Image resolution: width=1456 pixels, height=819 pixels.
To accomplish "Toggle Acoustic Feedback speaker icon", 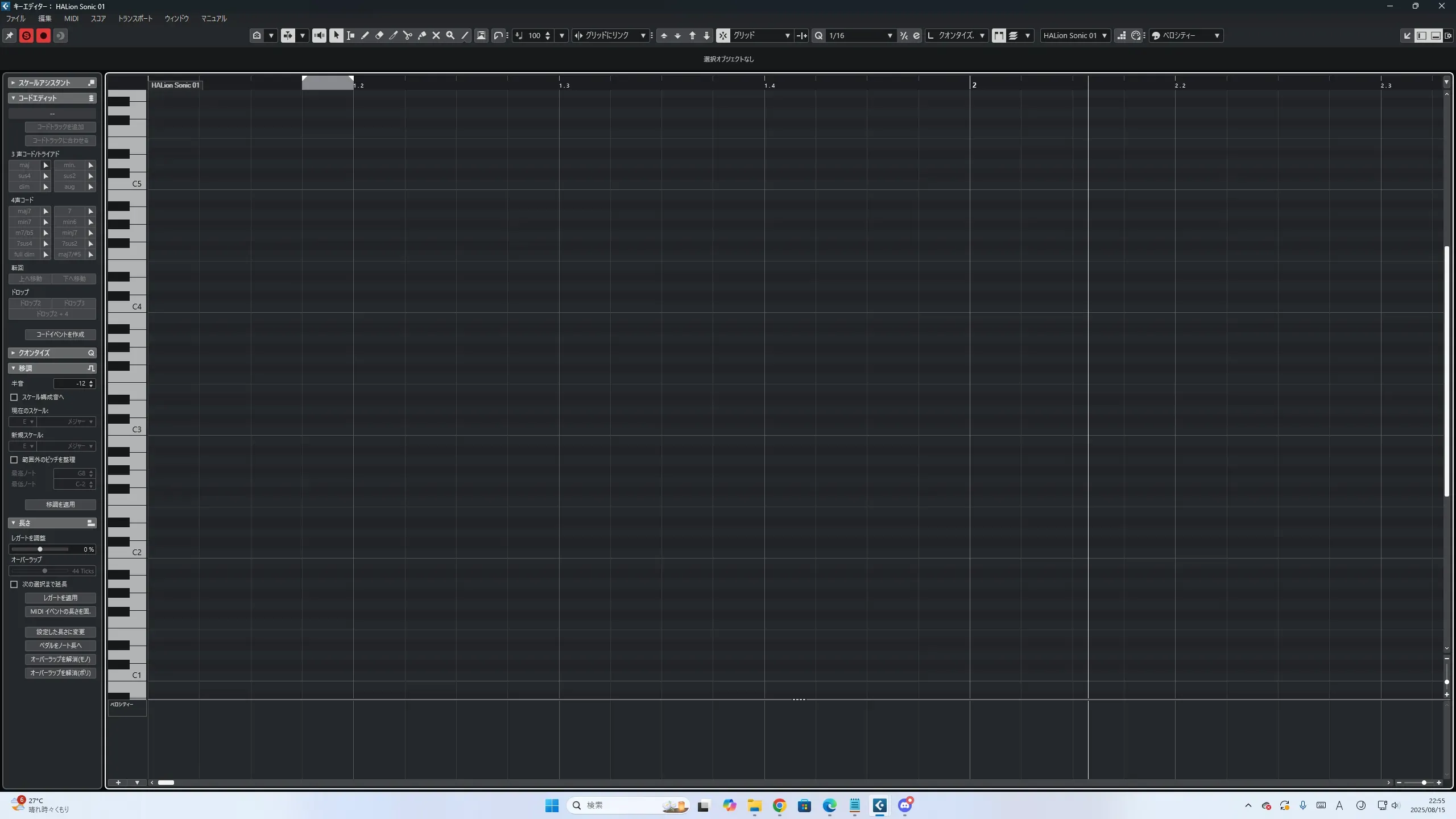I will [319, 35].
